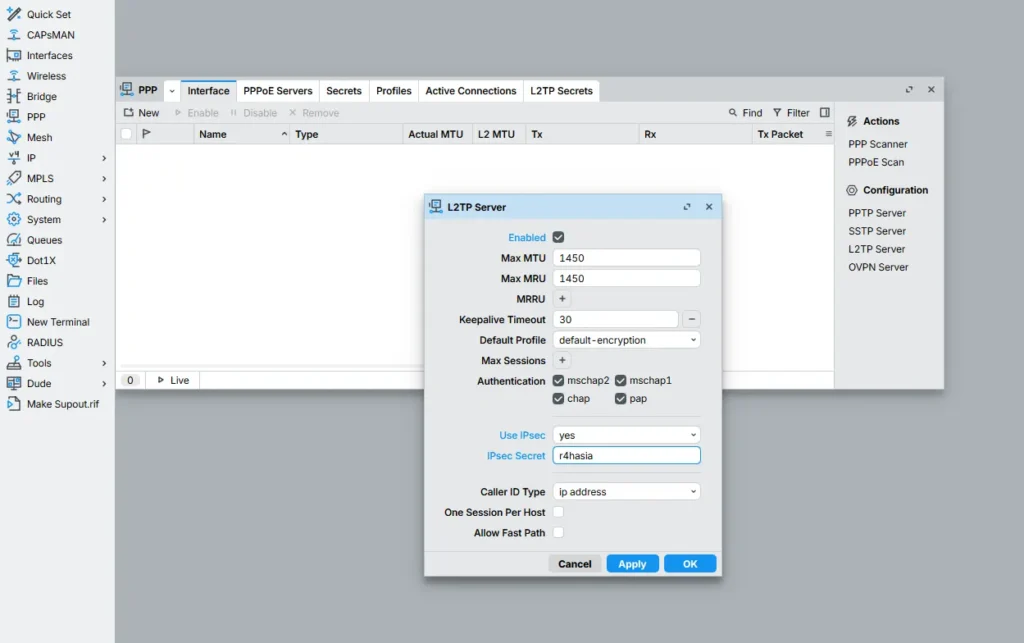The width and height of the screenshot is (1024, 643).
Task: Open the Queues icon in sidebar
Action: point(14,240)
